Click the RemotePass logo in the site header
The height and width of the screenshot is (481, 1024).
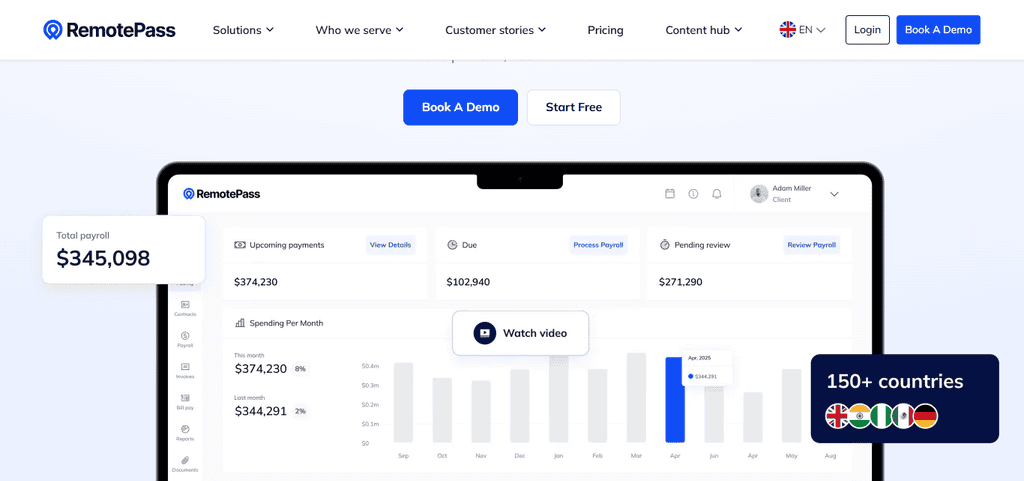pos(109,30)
